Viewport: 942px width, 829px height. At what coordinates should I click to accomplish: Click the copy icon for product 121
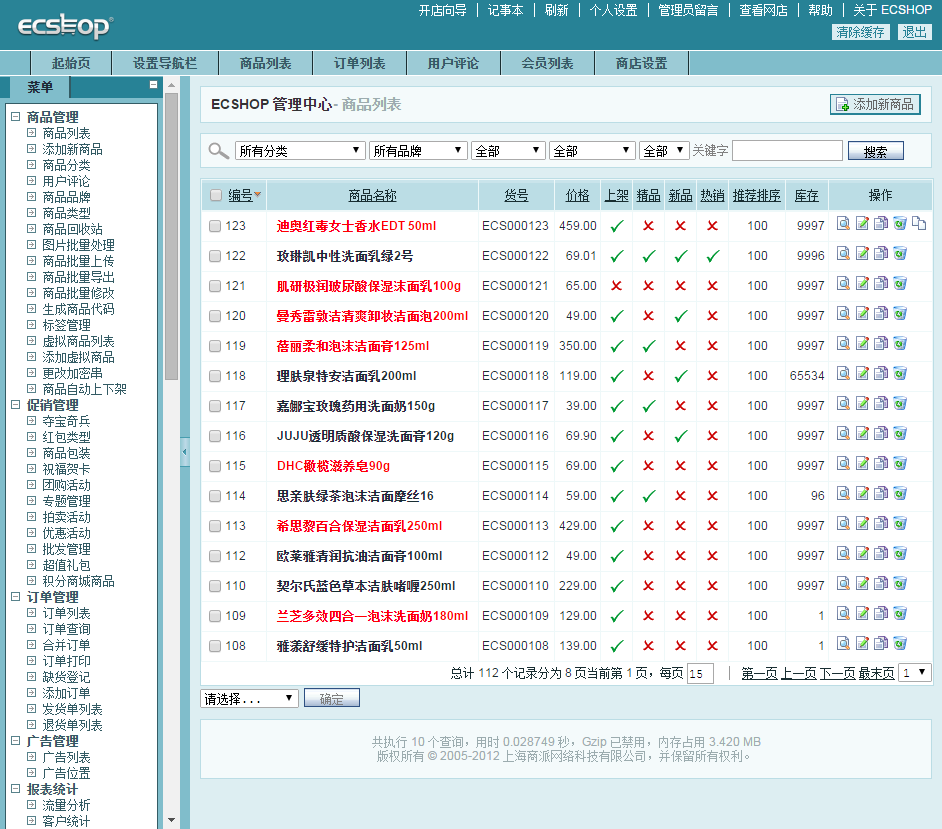pos(881,284)
